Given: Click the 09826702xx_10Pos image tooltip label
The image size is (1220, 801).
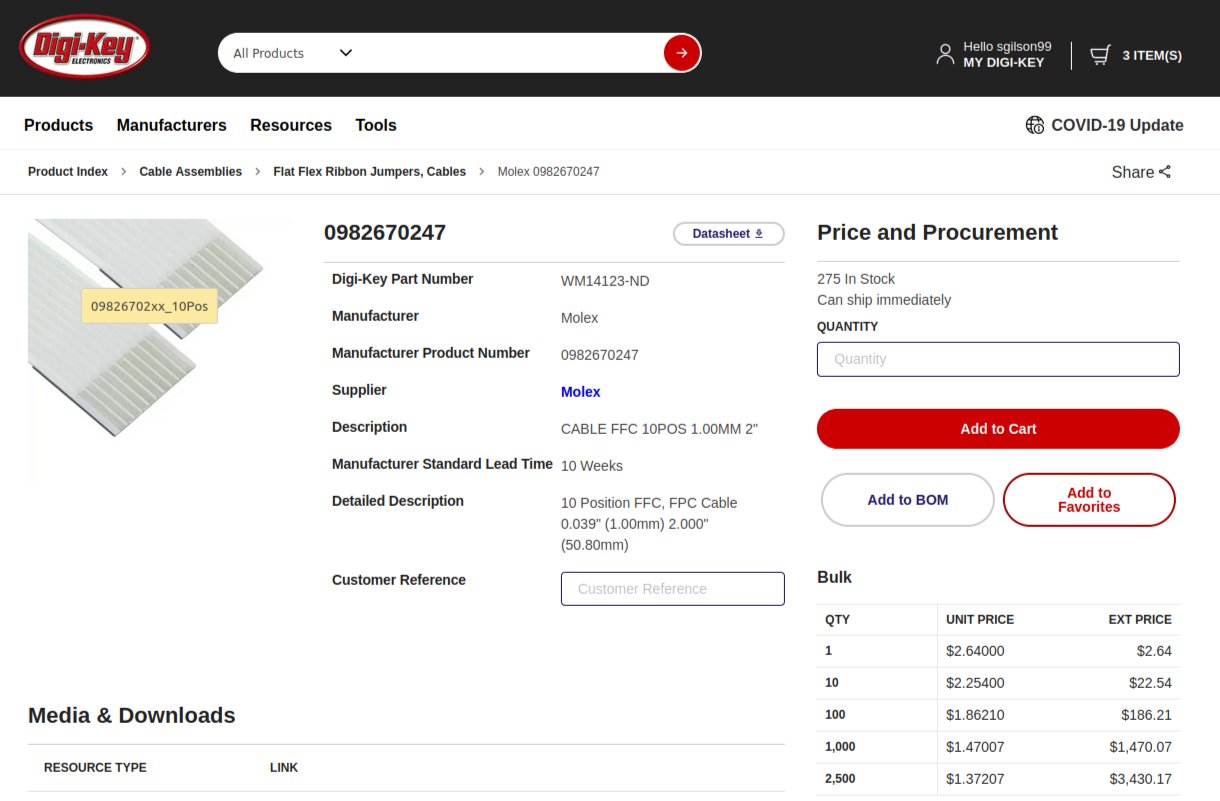Looking at the screenshot, I should [150, 306].
